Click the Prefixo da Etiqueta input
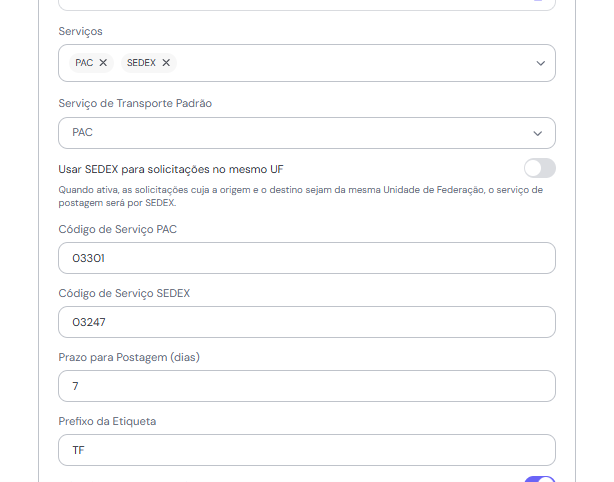Screen dimensions: 614x482 click(x=306, y=450)
